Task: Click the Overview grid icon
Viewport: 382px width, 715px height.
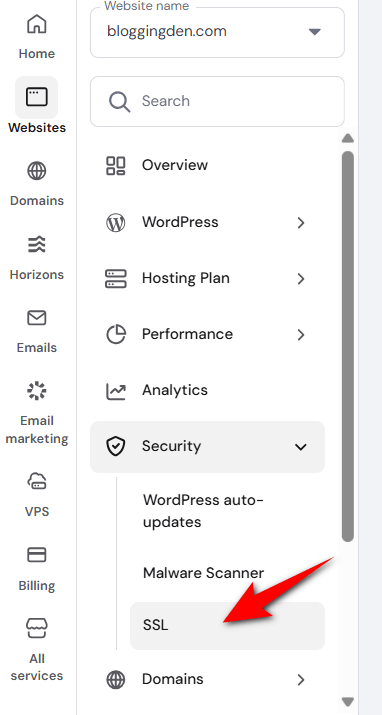Action: pos(115,166)
